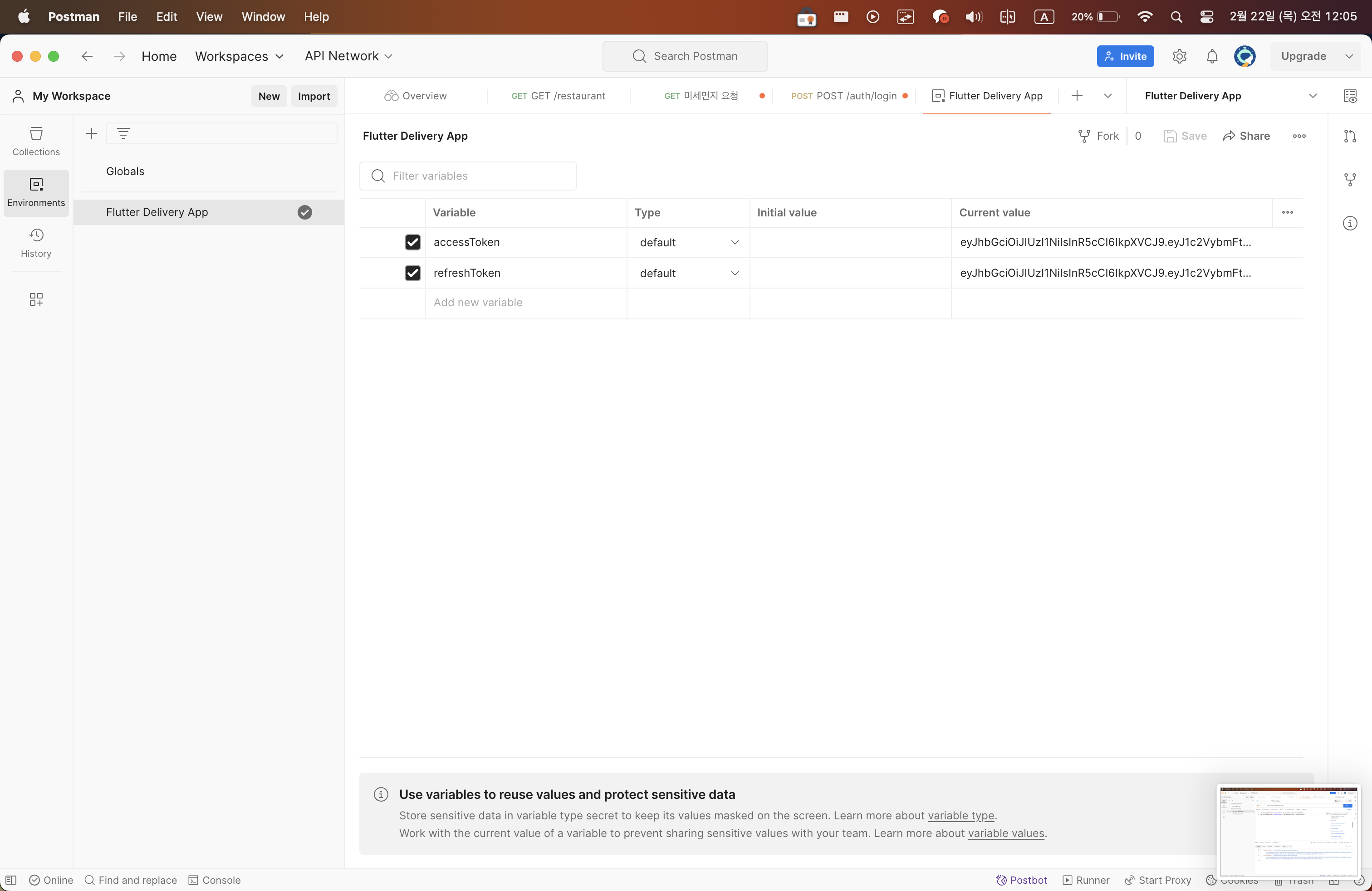Open the environment quick look icon
The height and width of the screenshot is (891, 1372).
point(1349,96)
